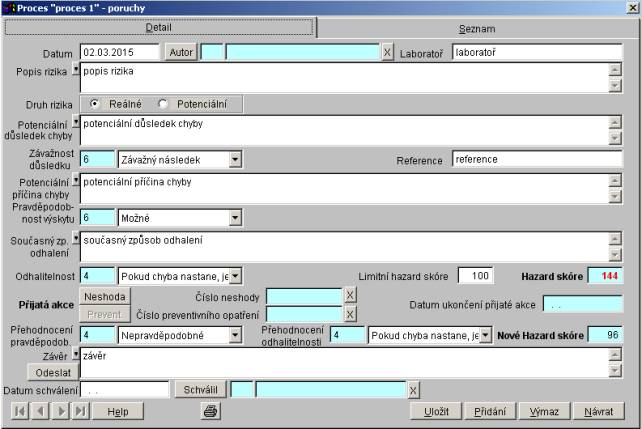The width and height of the screenshot is (642, 429).
Task: Select the Potenciální risk type
Action: click(x=163, y=104)
